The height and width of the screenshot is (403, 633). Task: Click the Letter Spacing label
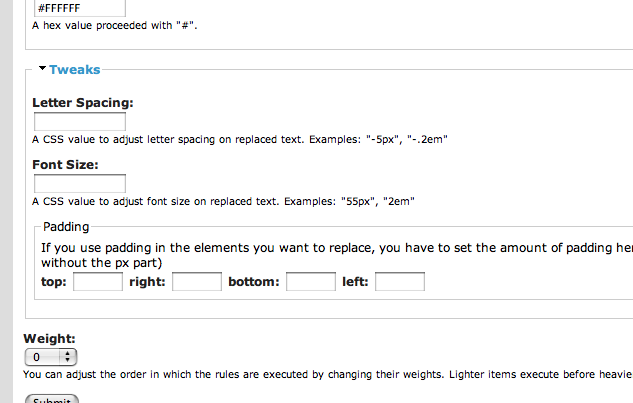(x=83, y=102)
